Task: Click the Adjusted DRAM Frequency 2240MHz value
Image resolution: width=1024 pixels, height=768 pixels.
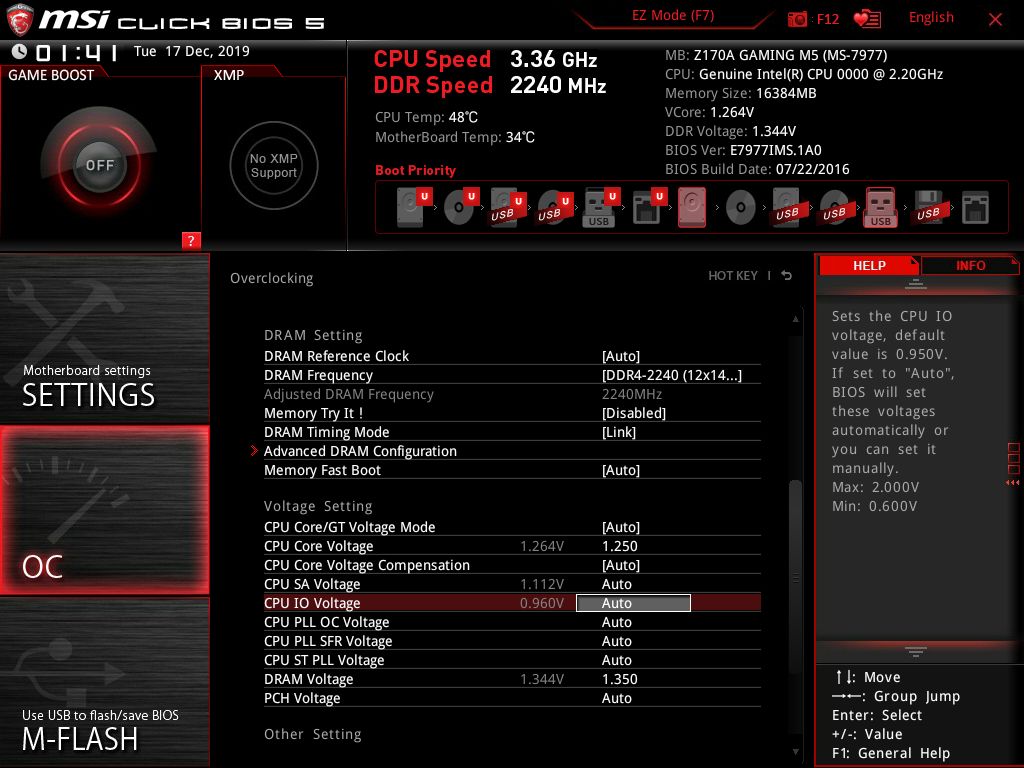Action: click(632, 394)
